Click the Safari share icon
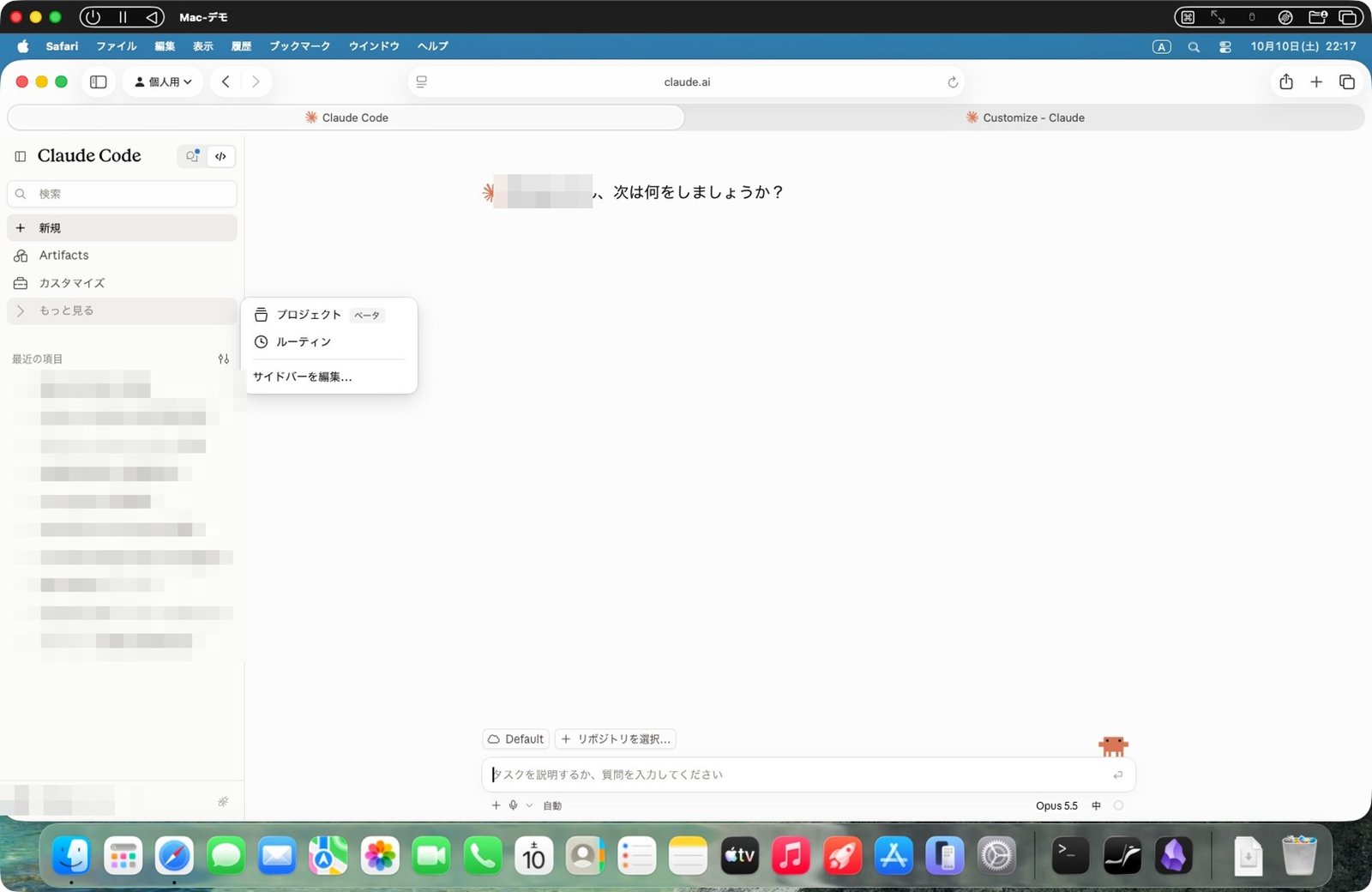Viewport: 1372px width, 892px height. click(1286, 82)
